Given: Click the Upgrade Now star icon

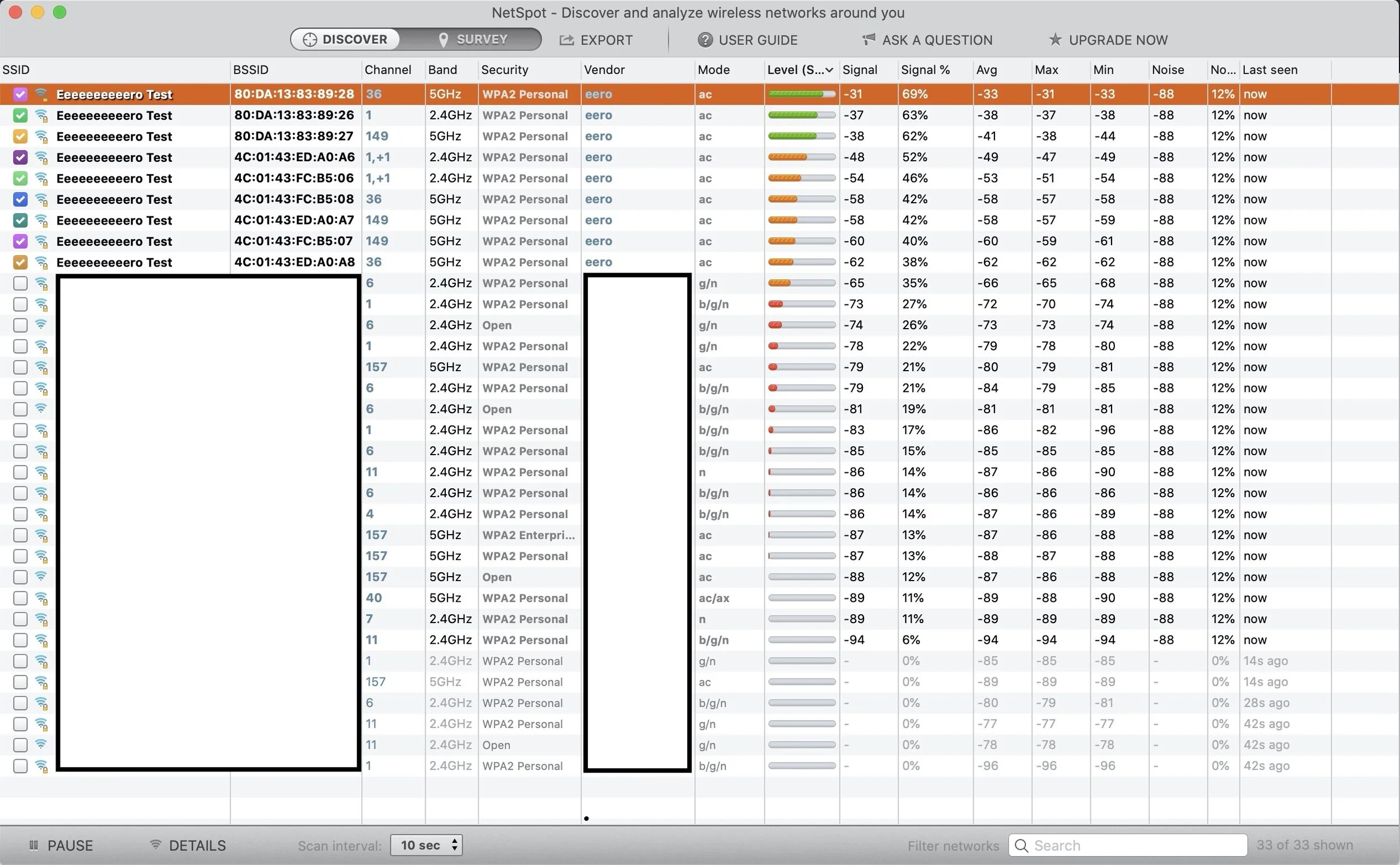Looking at the screenshot, I should (1055, 40).
